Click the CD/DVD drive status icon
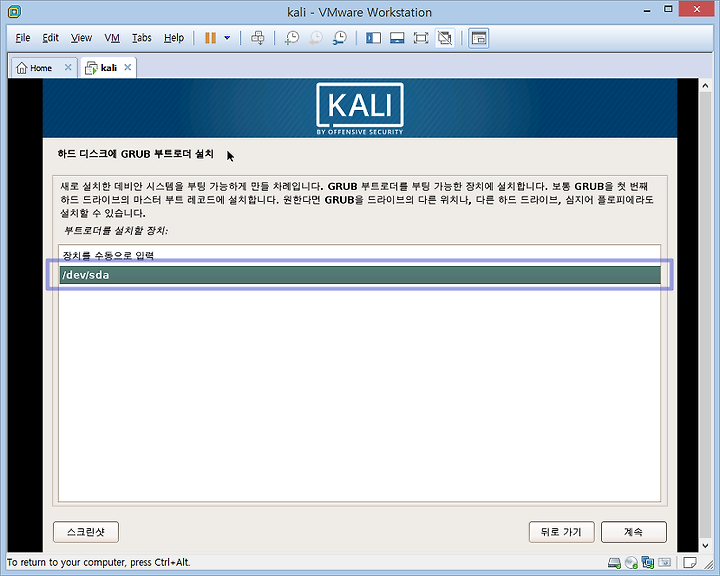This screenshot has width=720, height=576. point(631,563)
